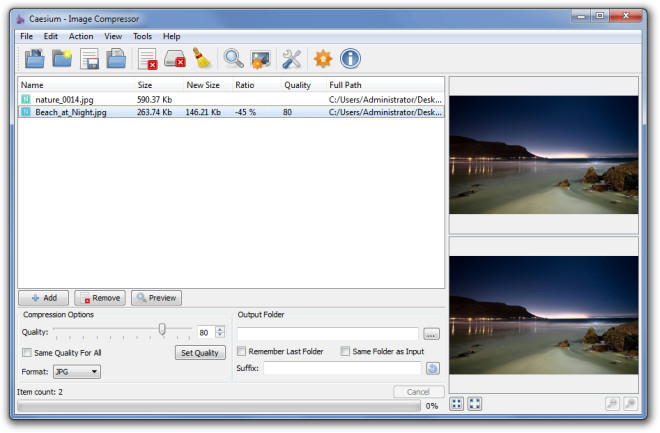660x433 pixels.
Task: Click the Remove Item toolbar icon
Action: coord(147,59)
